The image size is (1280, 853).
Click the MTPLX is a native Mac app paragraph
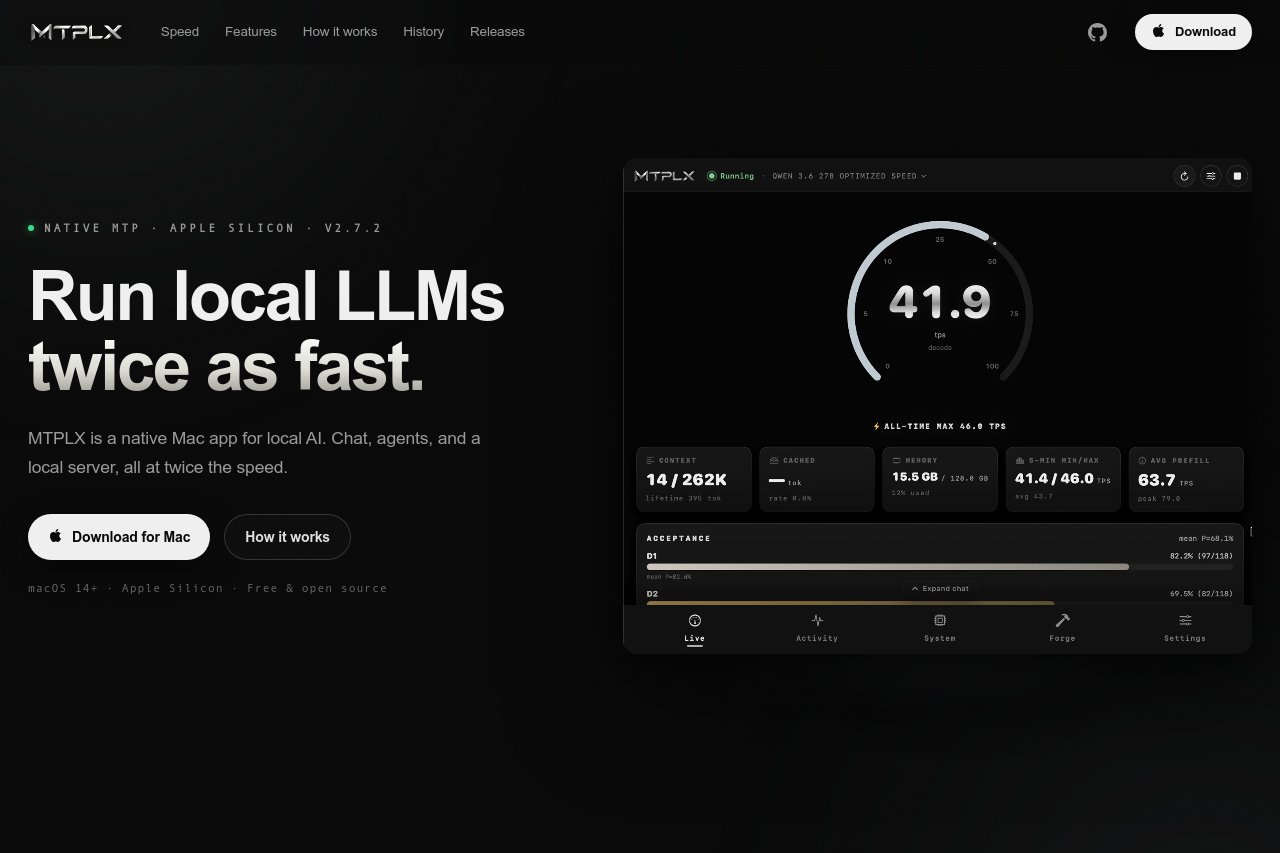coord(254,453)
